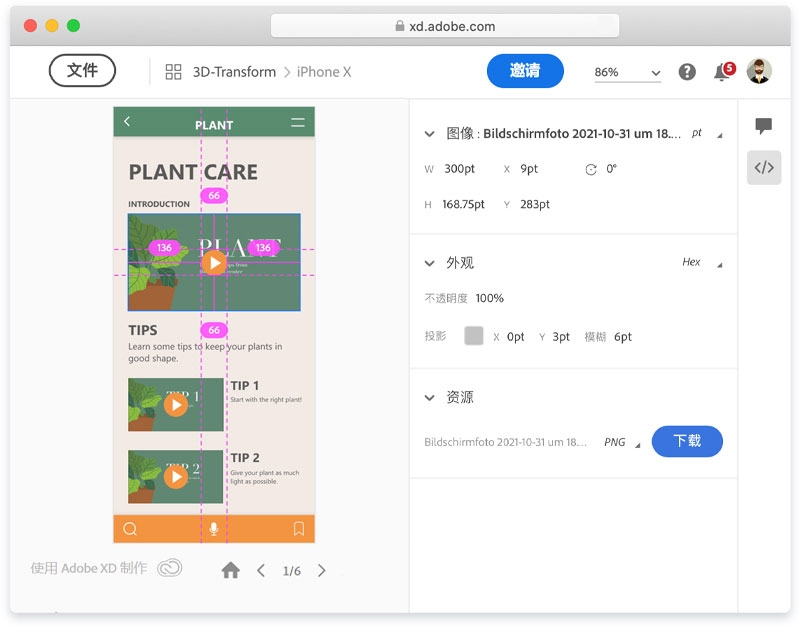800x627 pixels.
Task: Play the TIP 2 video
Action: click(176, 477)
